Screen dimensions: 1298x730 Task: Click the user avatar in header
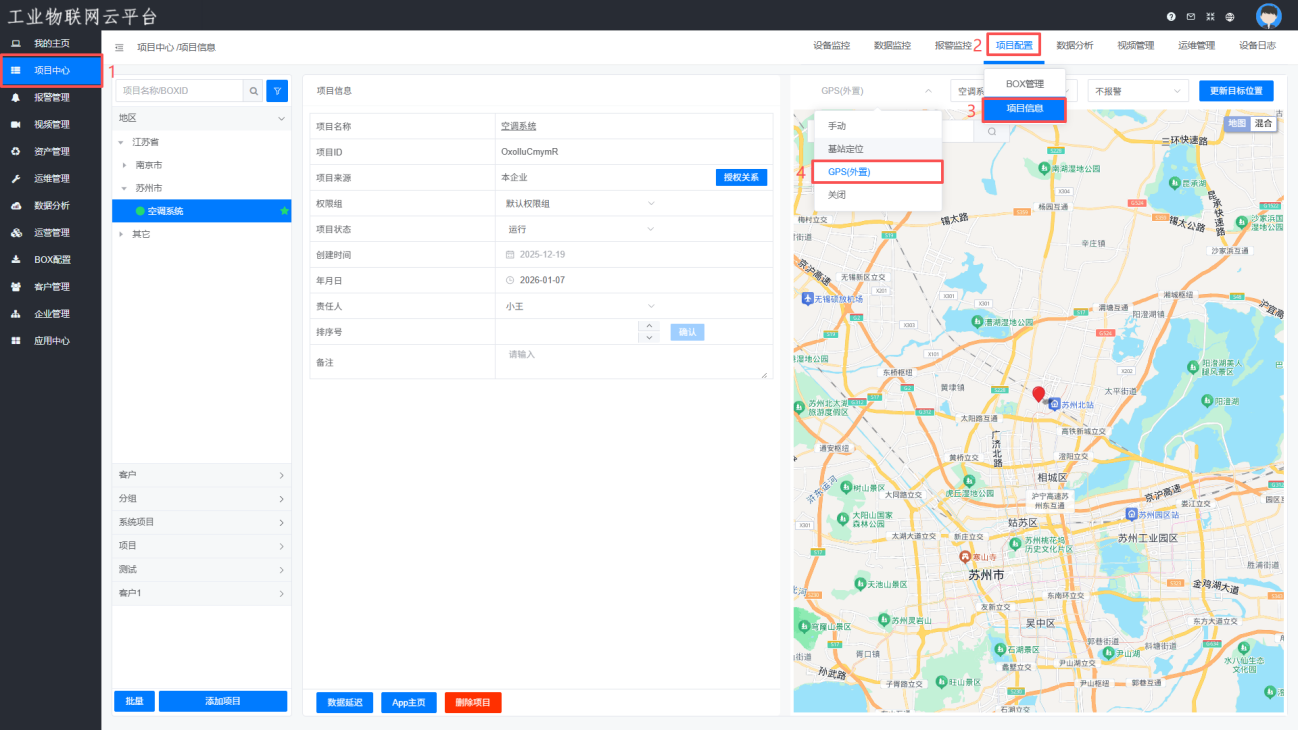[1268, 16]
